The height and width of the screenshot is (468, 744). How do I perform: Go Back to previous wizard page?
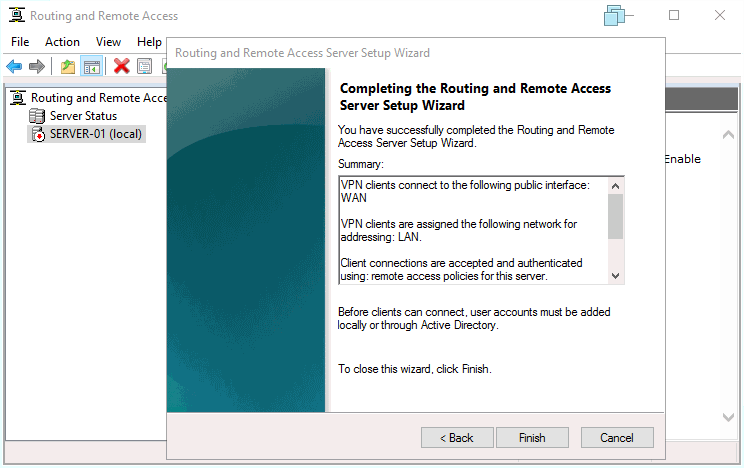pos(457,438)
